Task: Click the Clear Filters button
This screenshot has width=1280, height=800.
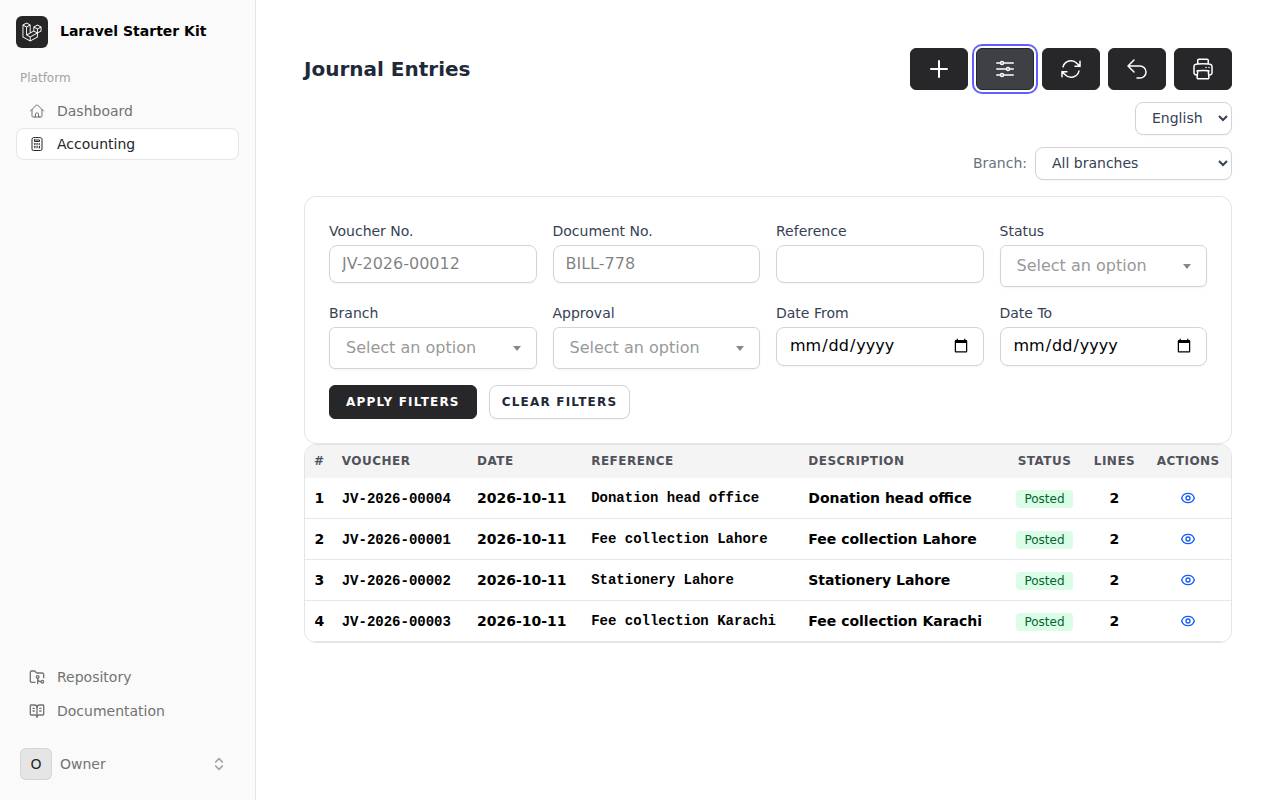Action: [x=559, y=402]
